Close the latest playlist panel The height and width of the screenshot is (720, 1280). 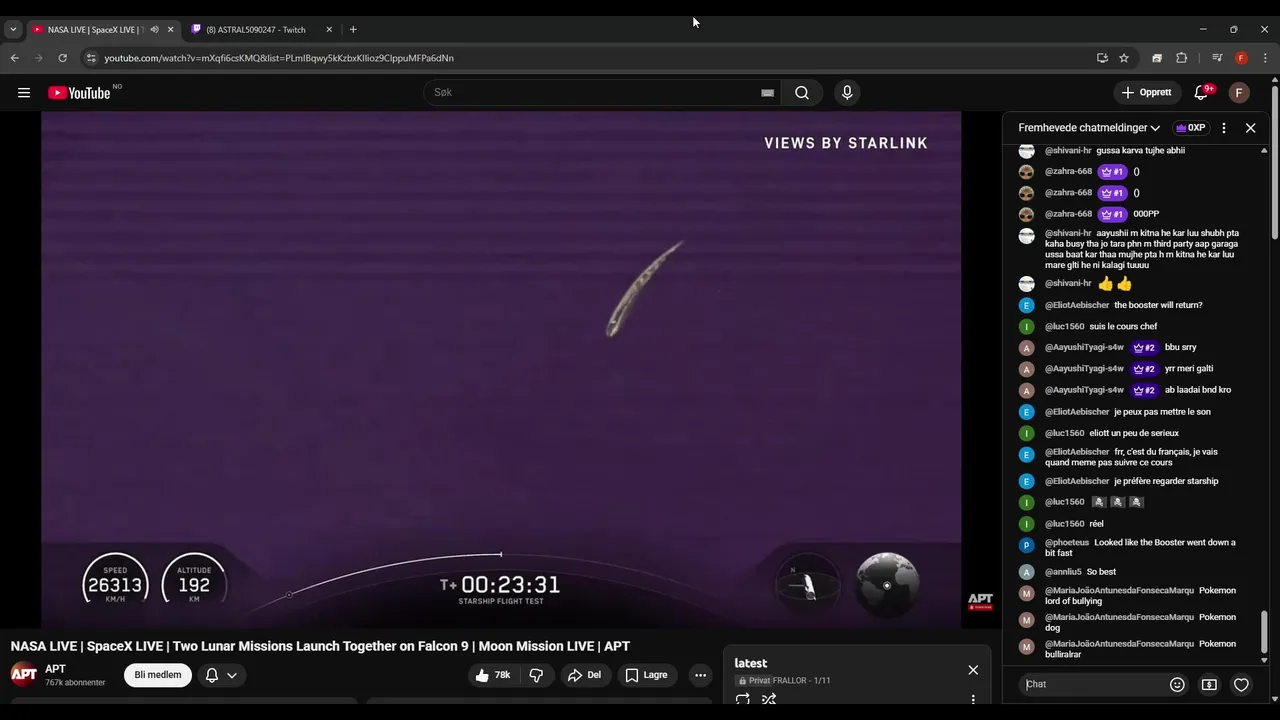973,670
